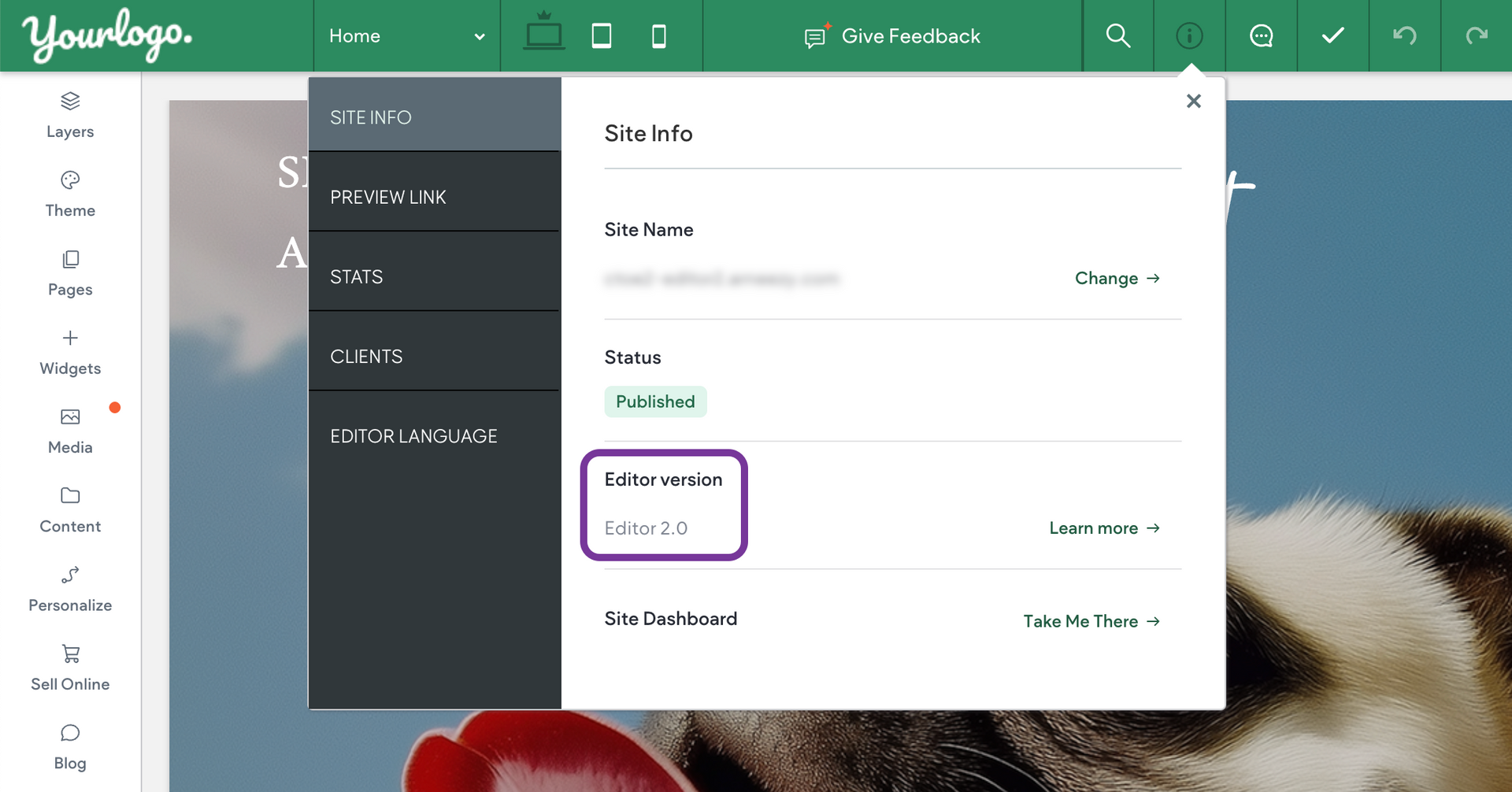1512x792 pixels.
Task: Open the Widgets panel
Action: pyautogui.click(x=70, y=352)
